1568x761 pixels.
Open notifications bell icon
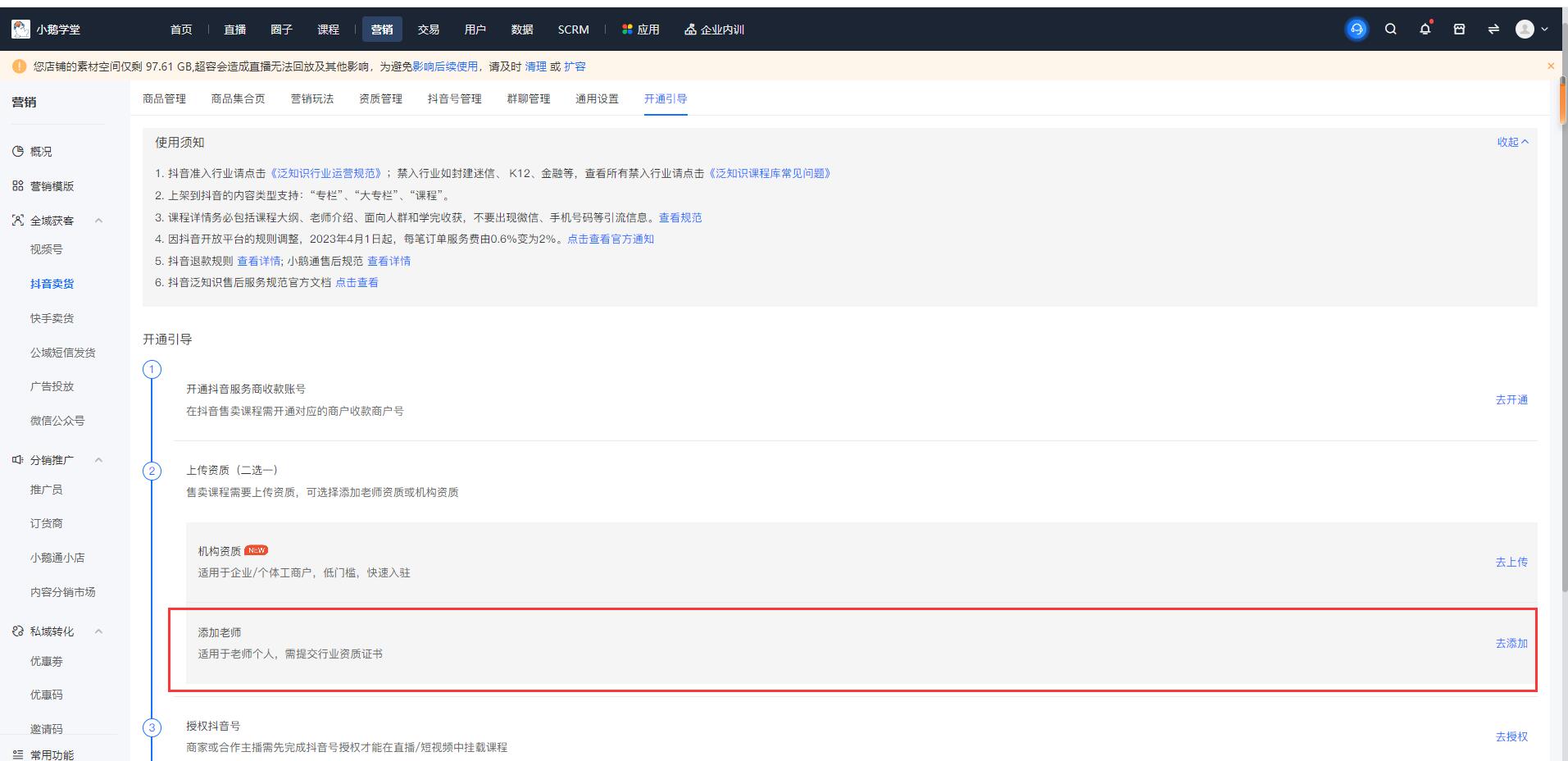click(1425, 30)
